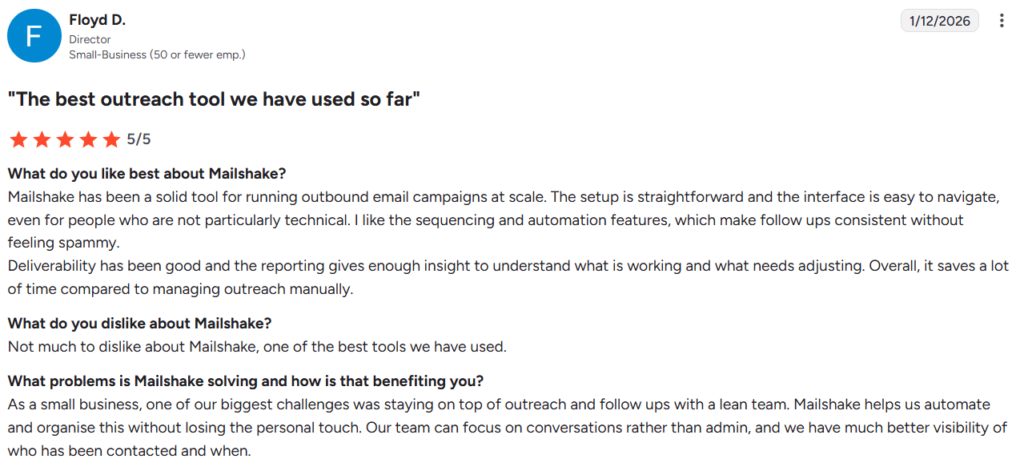The width and height of the screenshot is (1024, 467).
Task: Click the first rating star
Action: pyautogui.click(x=18, y=139)
